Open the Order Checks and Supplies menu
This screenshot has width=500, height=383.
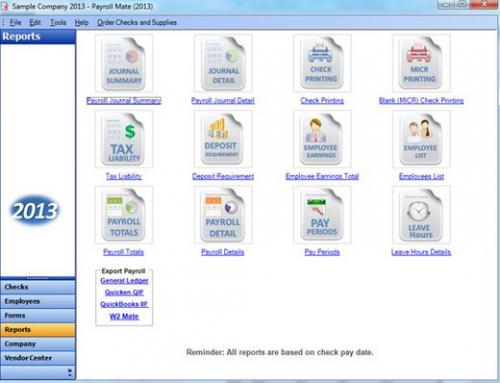137,22
